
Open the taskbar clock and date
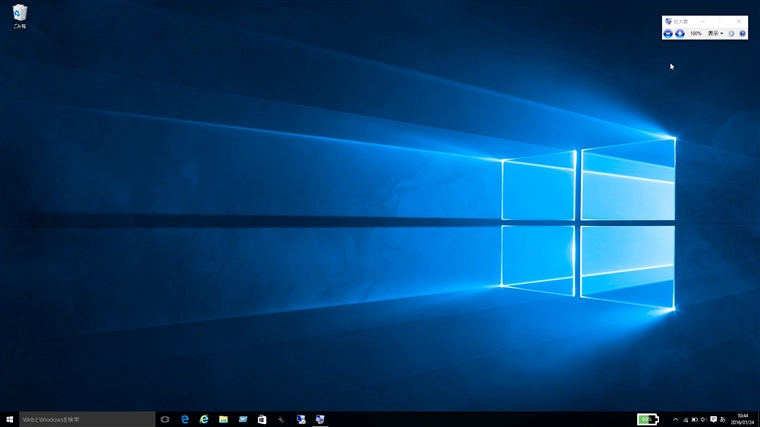[743, 419]
